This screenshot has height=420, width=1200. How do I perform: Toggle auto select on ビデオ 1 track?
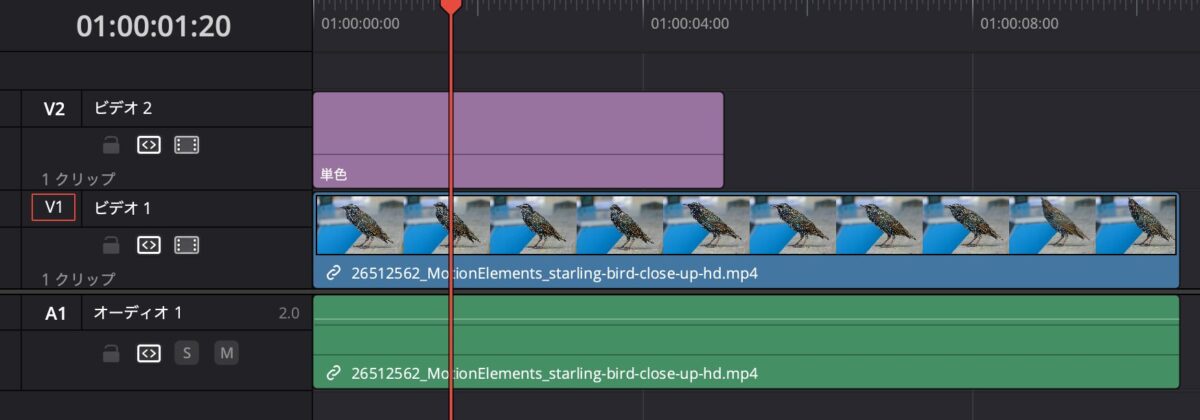click(148, 245)
